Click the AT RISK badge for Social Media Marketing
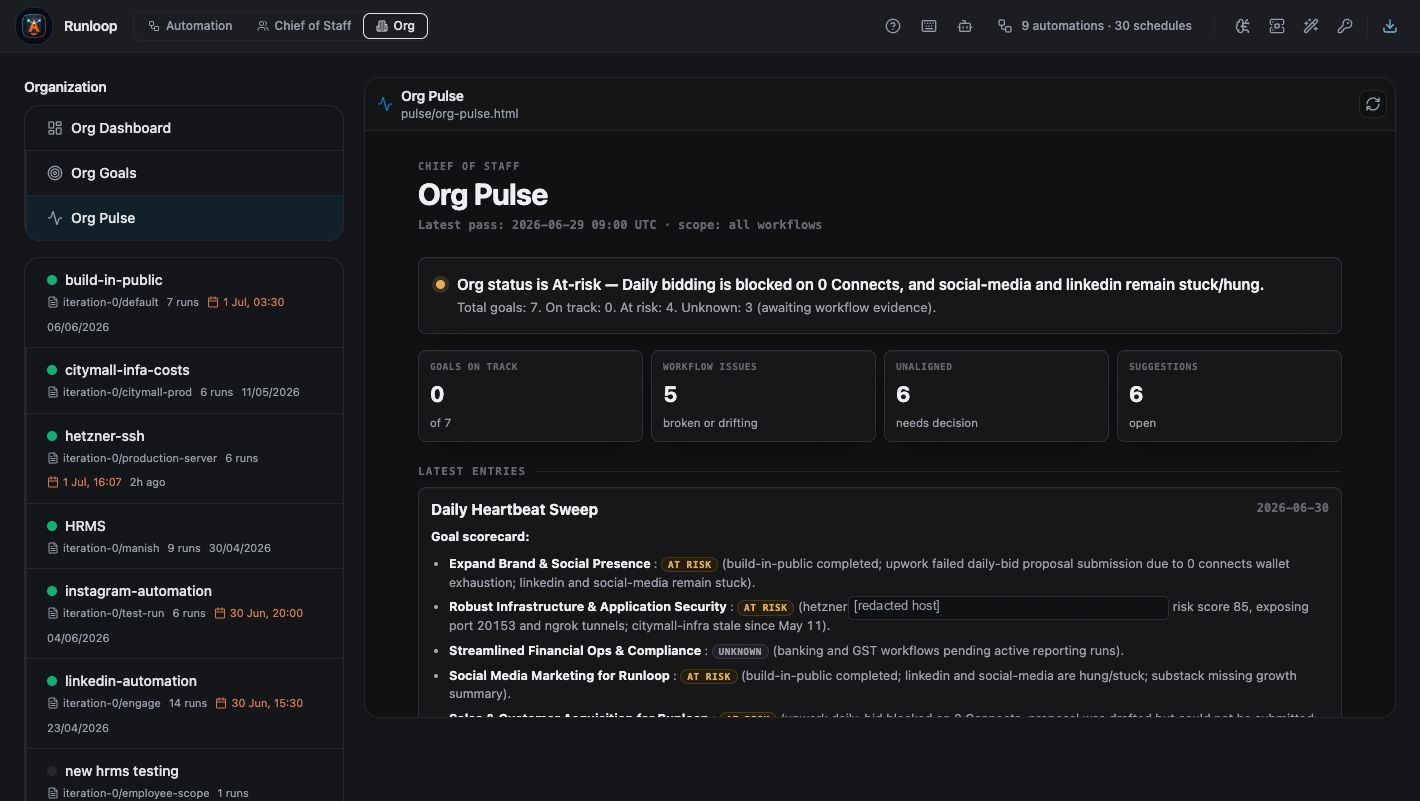Screen dimensions: 1420x801 709,676
